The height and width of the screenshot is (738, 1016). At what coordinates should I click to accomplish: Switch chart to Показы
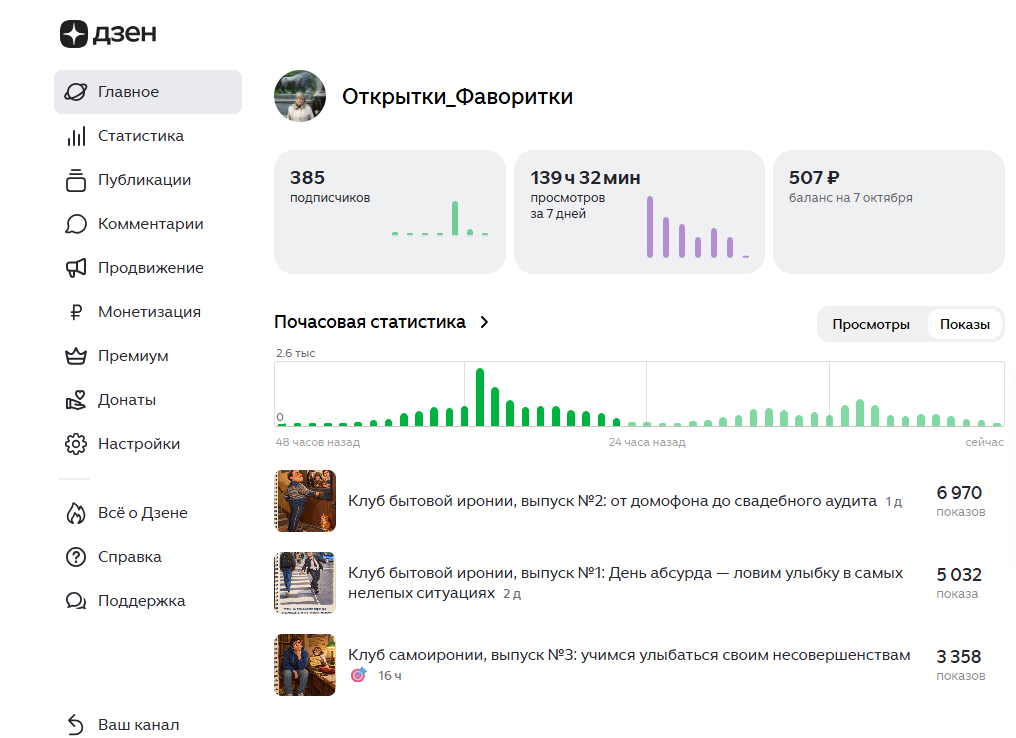[x=965, y=325]
